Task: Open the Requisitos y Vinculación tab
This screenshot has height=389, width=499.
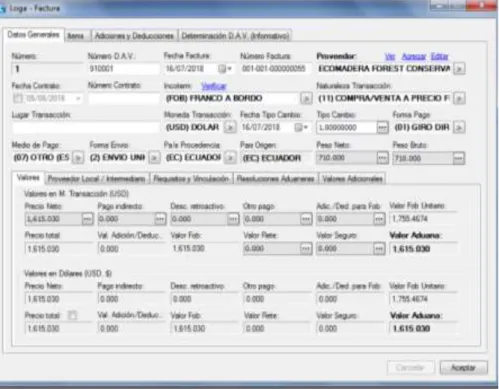Action: [191, 179]
